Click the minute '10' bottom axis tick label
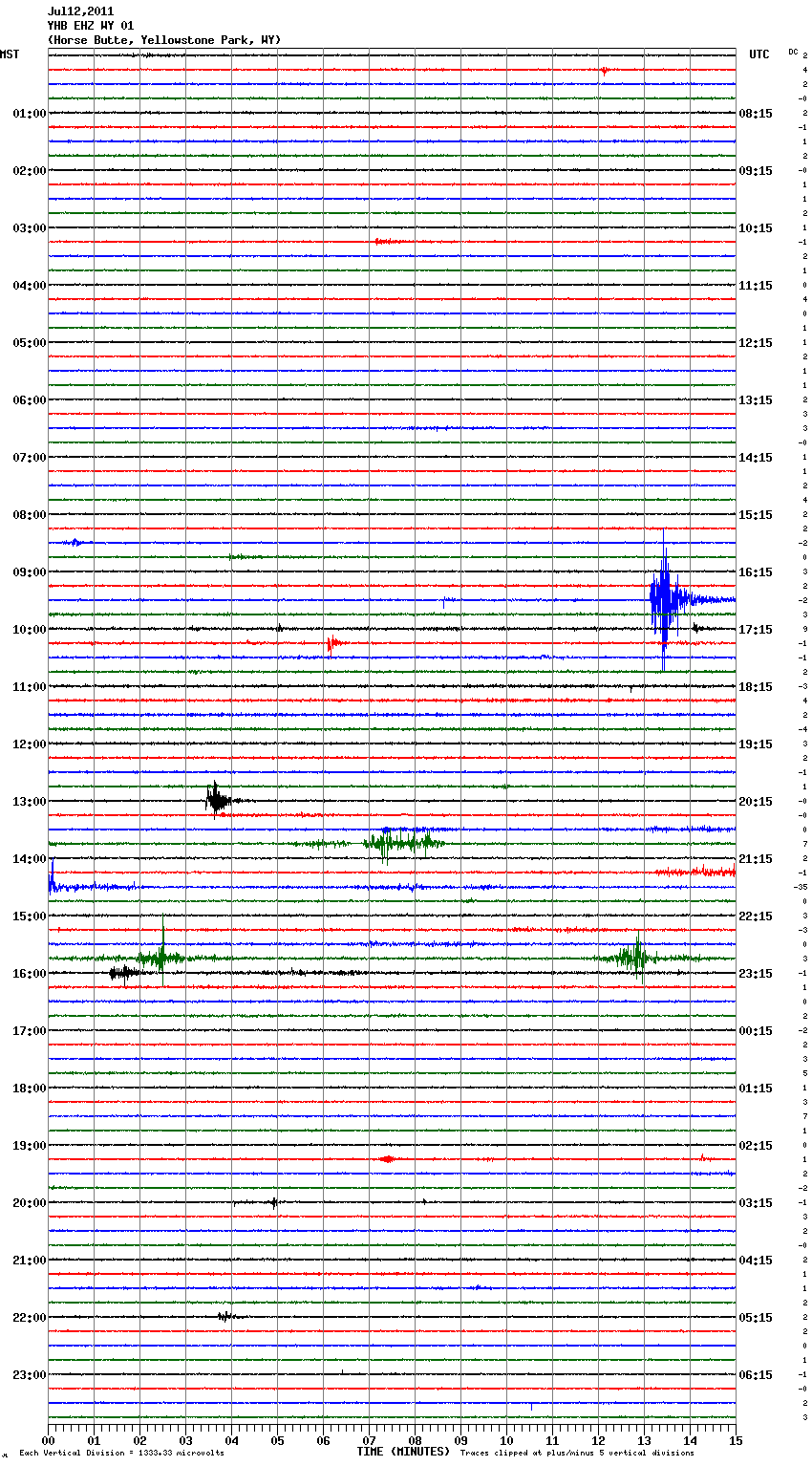The height and width of the screenshot is (1466, 812). (506, 1440)
